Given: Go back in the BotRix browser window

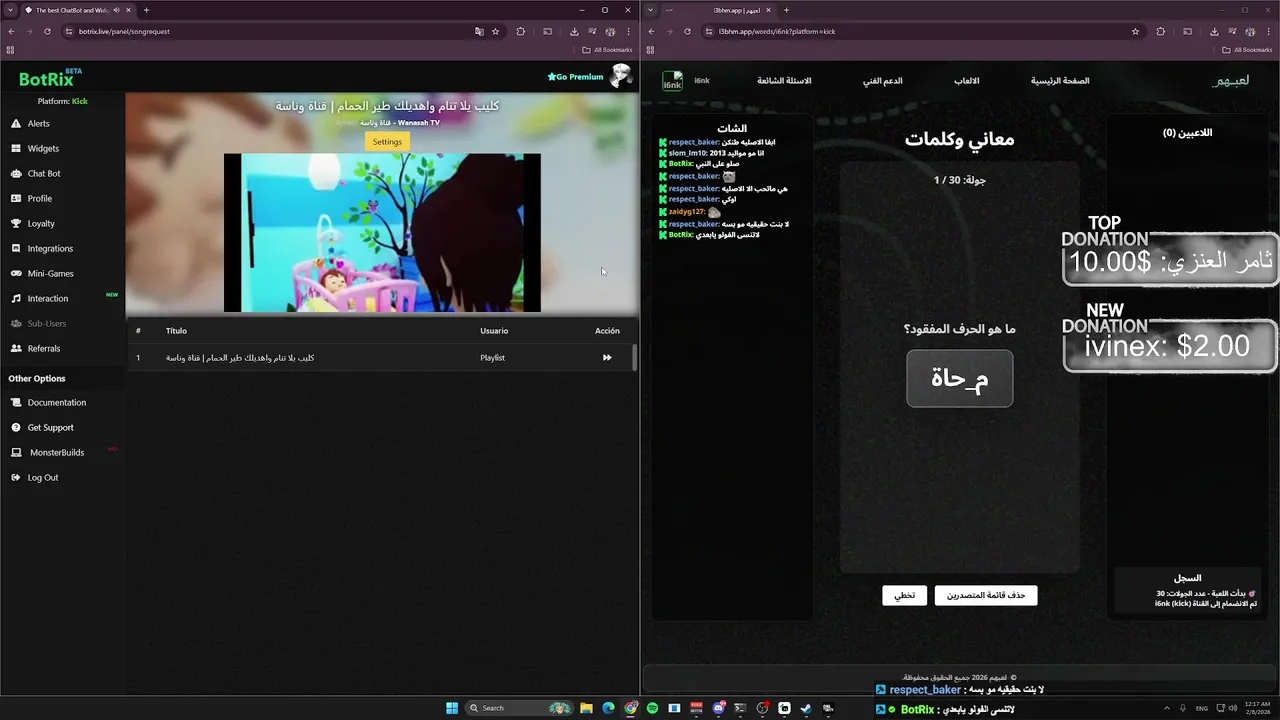Looking at the screenshot, I should (11, 31).
